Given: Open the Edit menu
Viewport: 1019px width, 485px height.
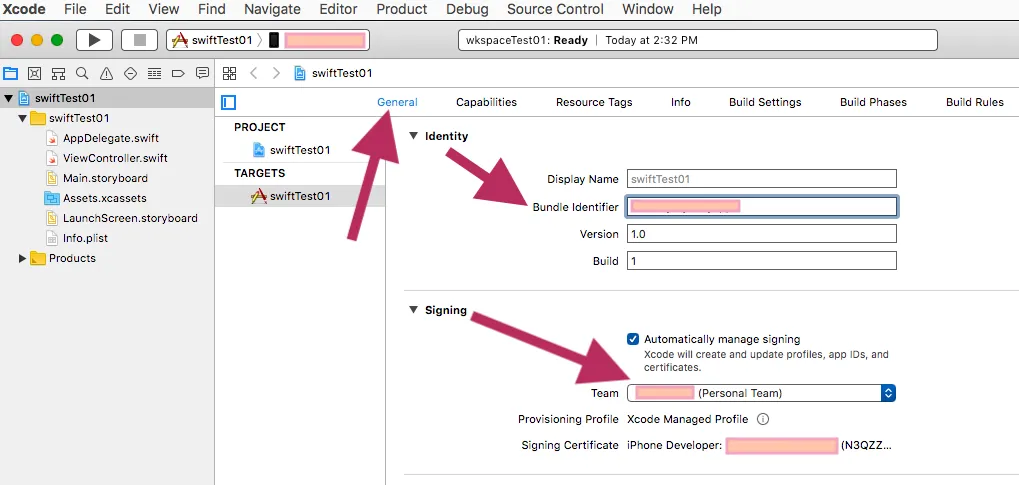Looking at the screenshot, I should (x=118, y=9).
